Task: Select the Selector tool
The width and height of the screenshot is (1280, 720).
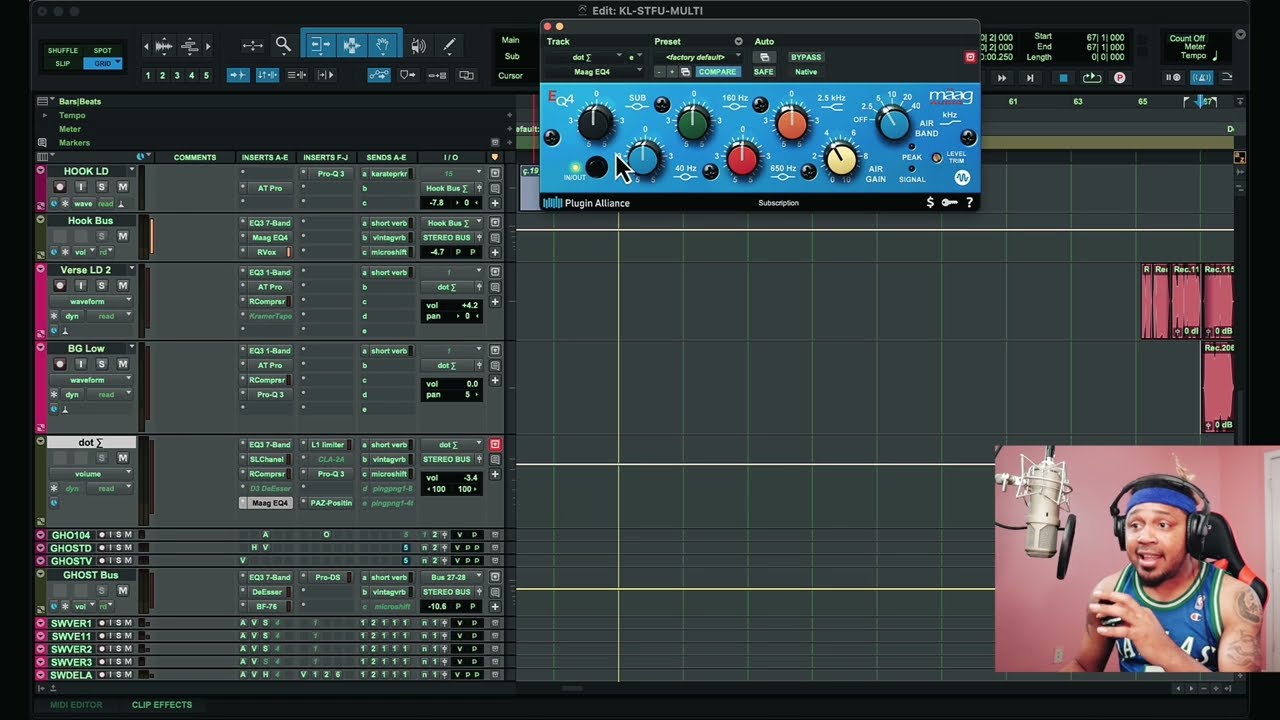Action: pyautogui.click(x=352, y=45)
